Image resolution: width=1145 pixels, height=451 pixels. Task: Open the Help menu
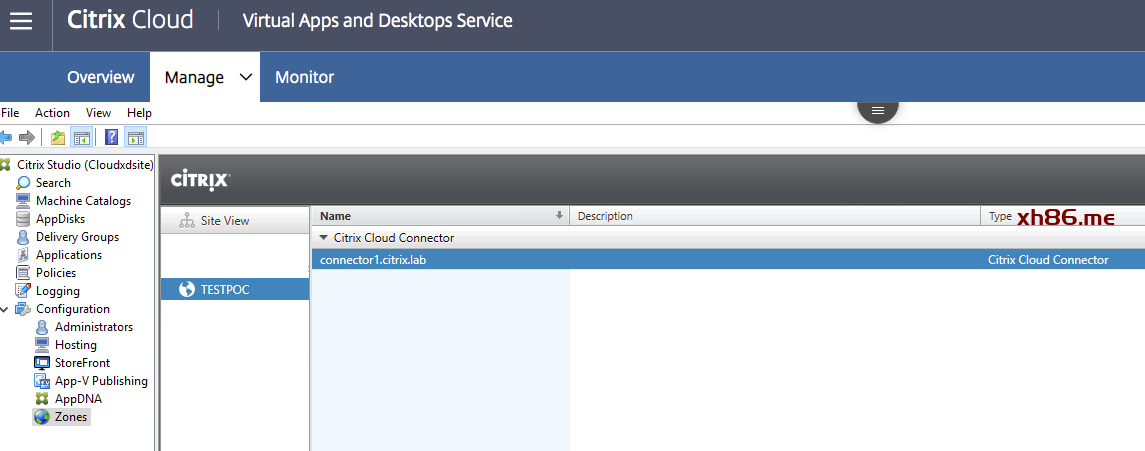click(139, 112)
